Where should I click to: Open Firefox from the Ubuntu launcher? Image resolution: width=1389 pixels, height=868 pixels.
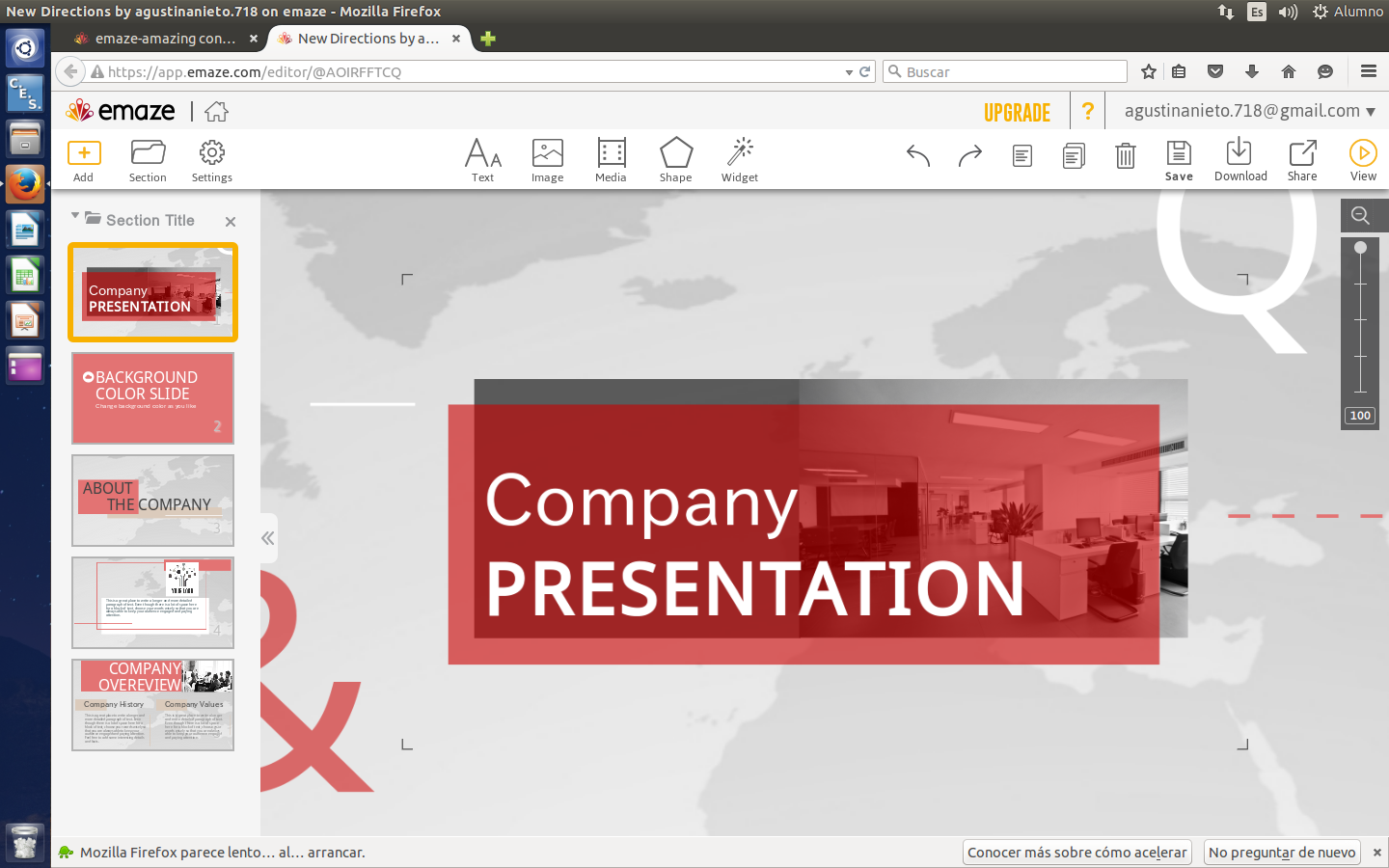(25, 183)
